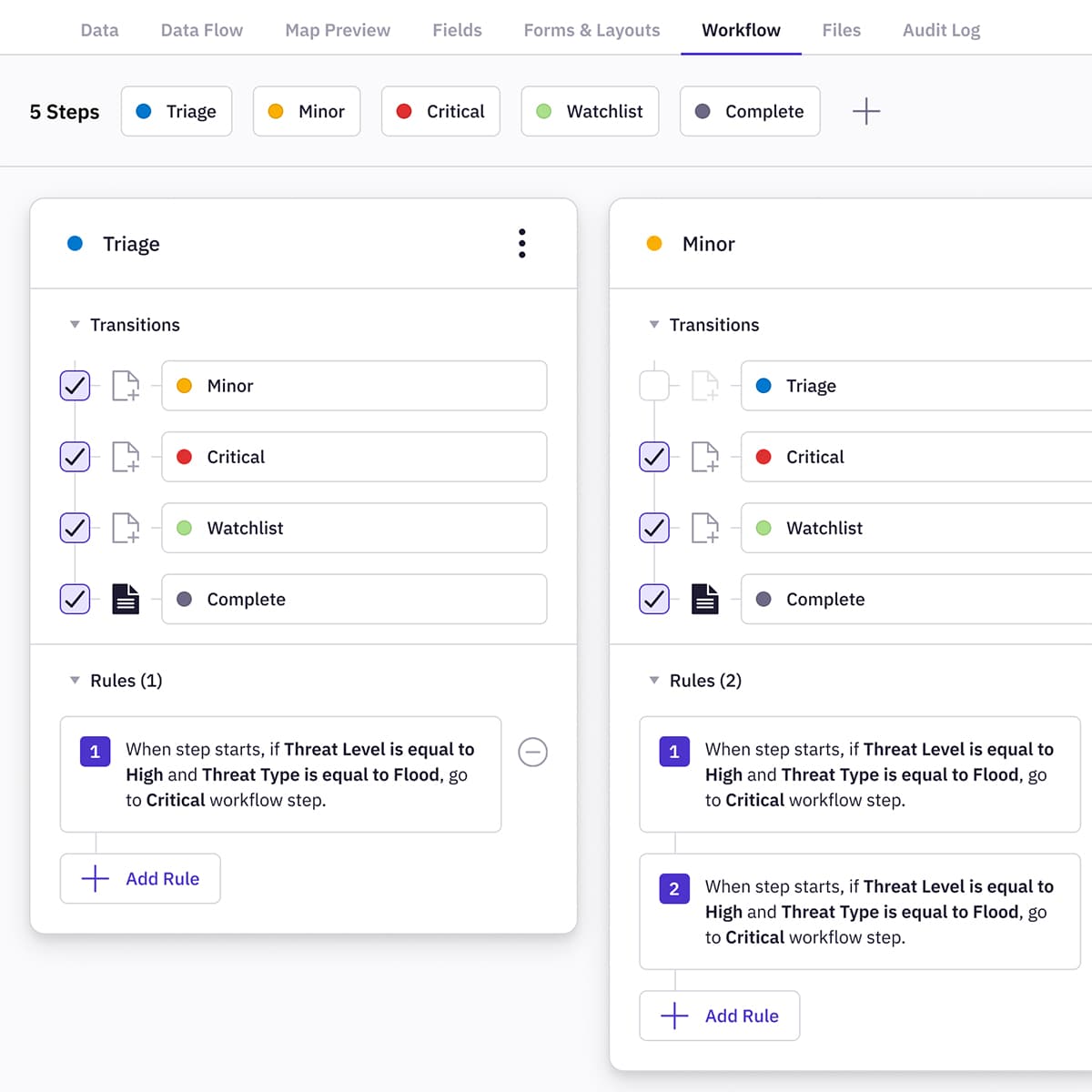The width and height of the screenshot is (1092, 1092).
Task: Collapse Triage's Rules (1) section
Action: point(76,680)
